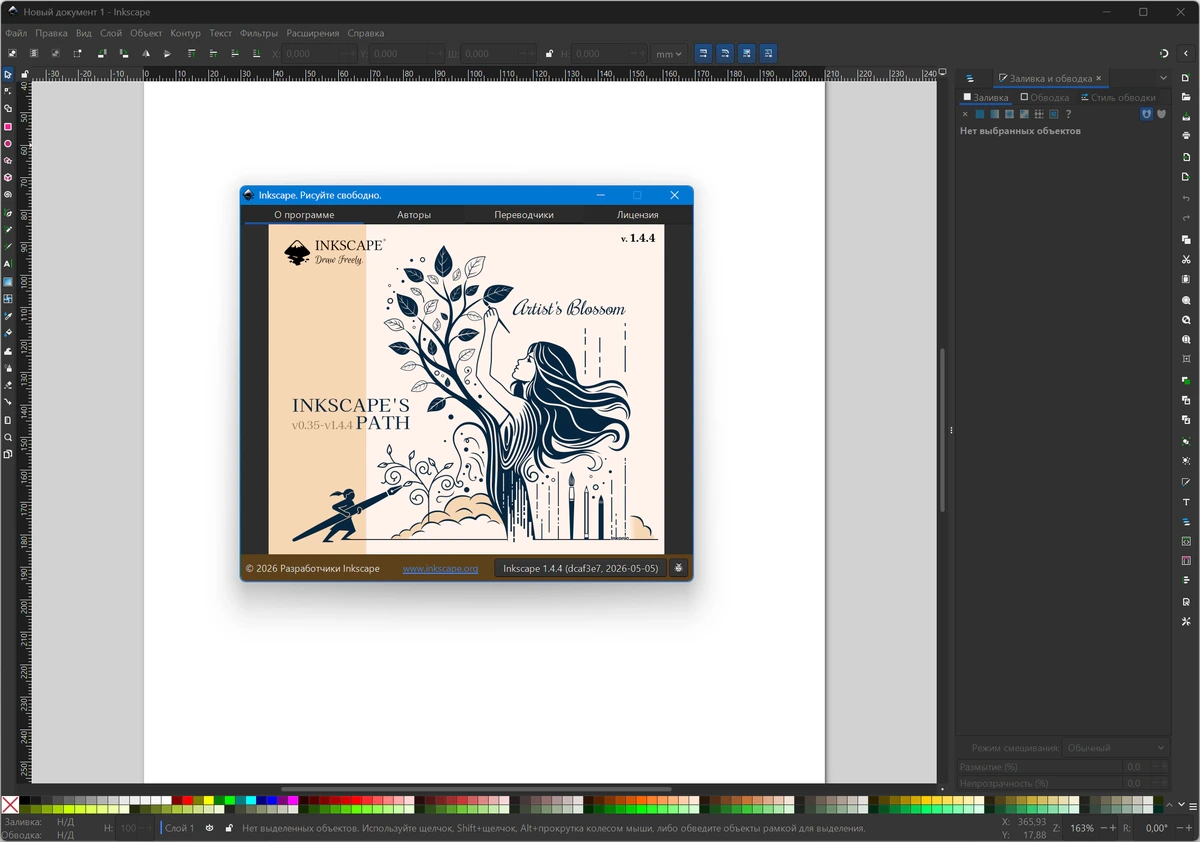Expand the docked dialogs chevron menu
This screenshot has width=1200, height=842.
1163,78
